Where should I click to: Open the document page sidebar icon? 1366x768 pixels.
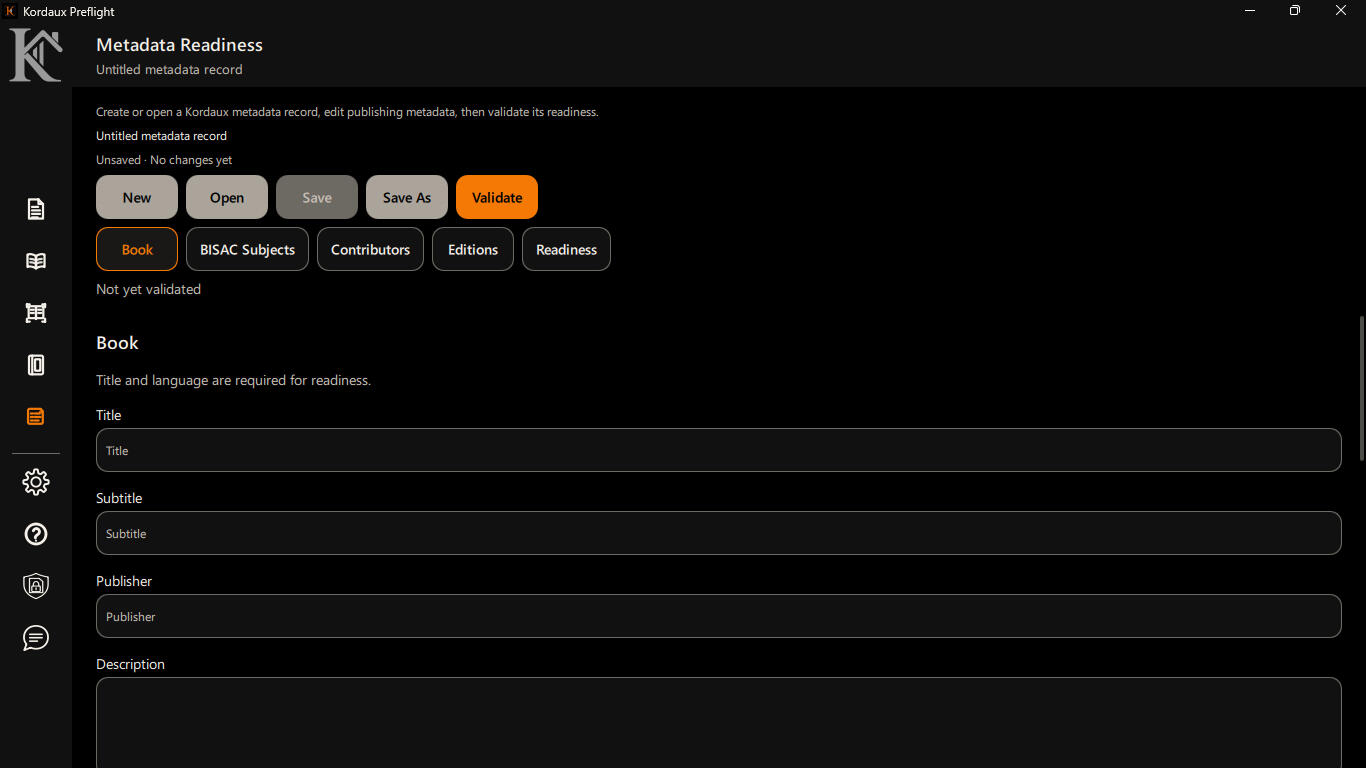point(36,209)
